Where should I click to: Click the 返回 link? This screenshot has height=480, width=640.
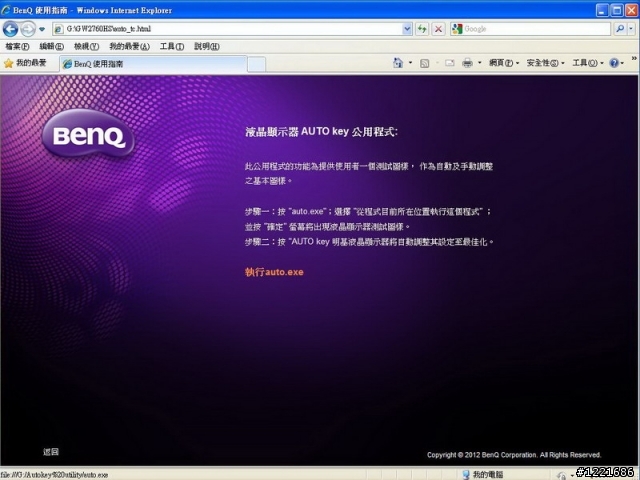pos(51,451)
